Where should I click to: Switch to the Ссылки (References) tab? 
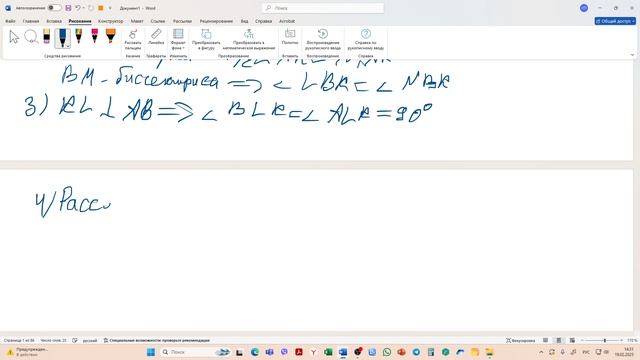158,21
